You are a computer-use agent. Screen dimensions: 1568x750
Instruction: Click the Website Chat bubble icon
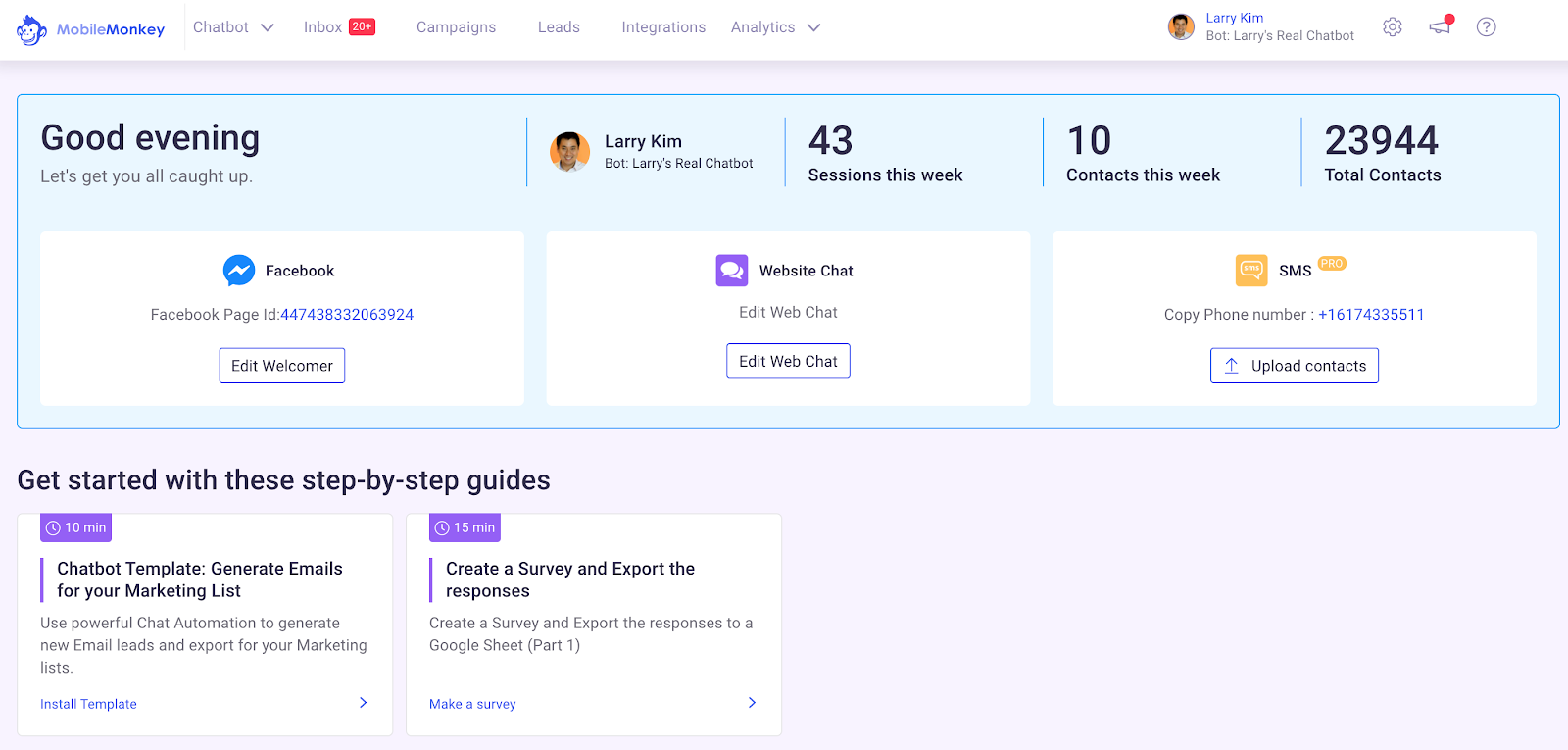point(732,271)
